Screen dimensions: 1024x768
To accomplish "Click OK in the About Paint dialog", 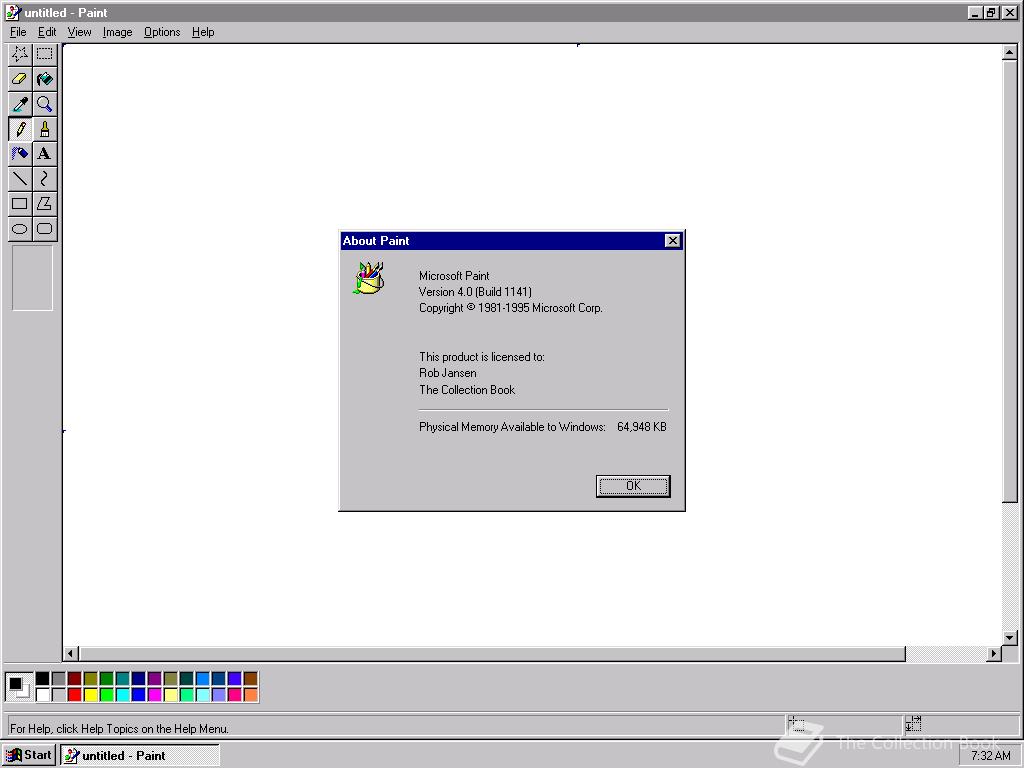I will click(633, 486).
